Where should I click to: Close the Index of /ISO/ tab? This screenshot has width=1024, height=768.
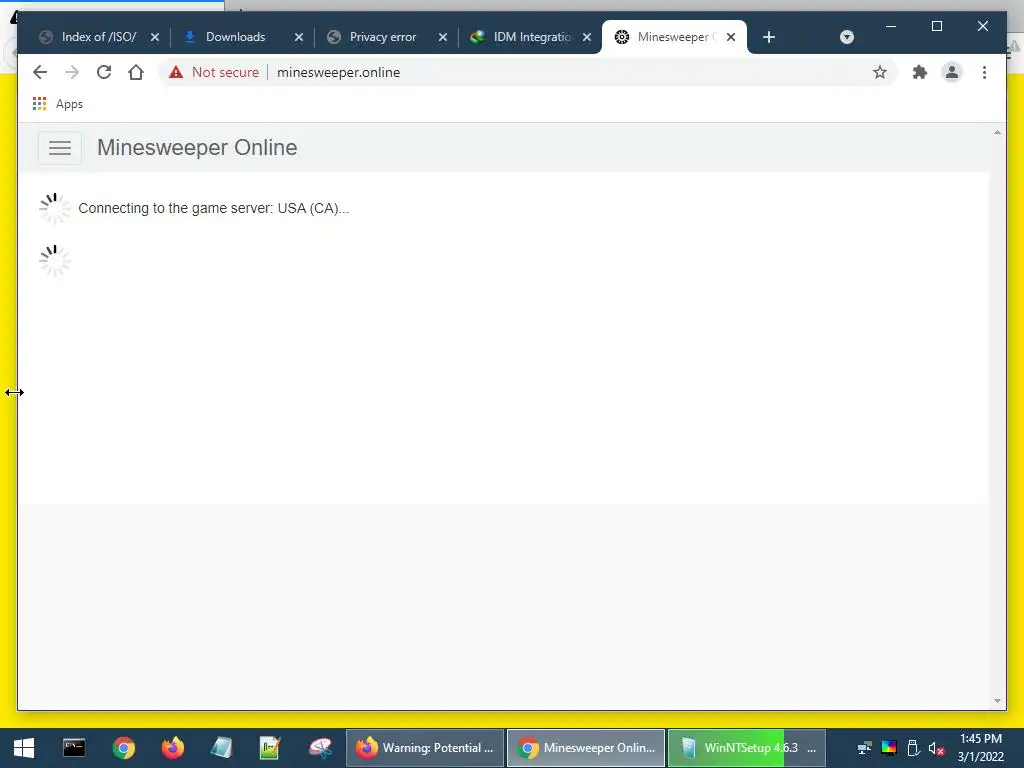coord(155,37)
